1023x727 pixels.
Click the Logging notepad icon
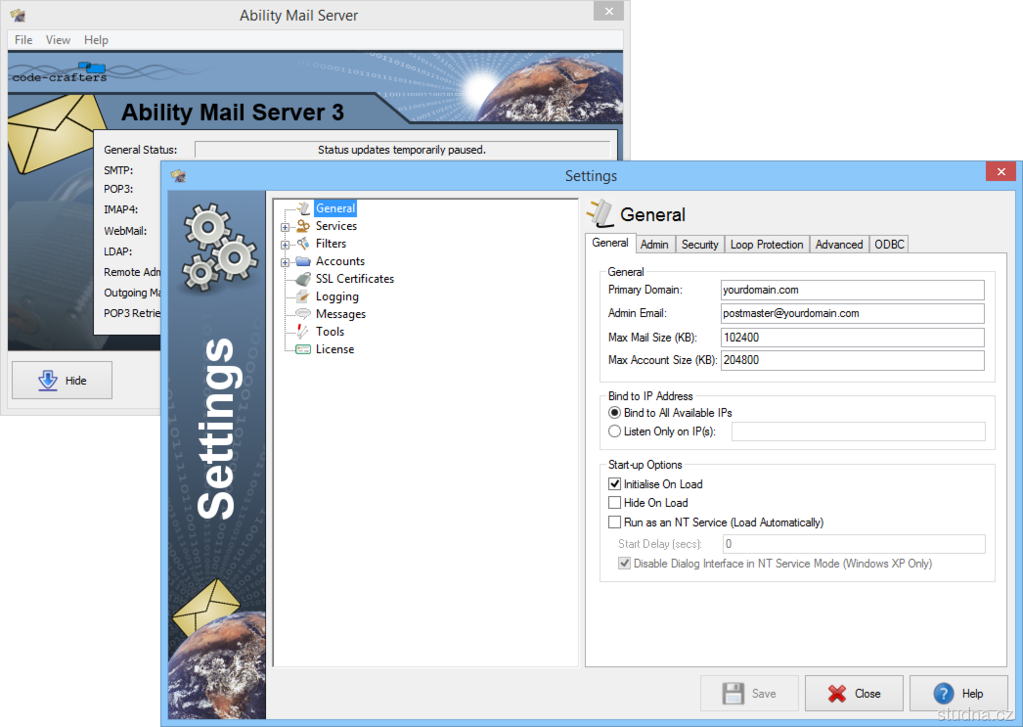point(303,296)
